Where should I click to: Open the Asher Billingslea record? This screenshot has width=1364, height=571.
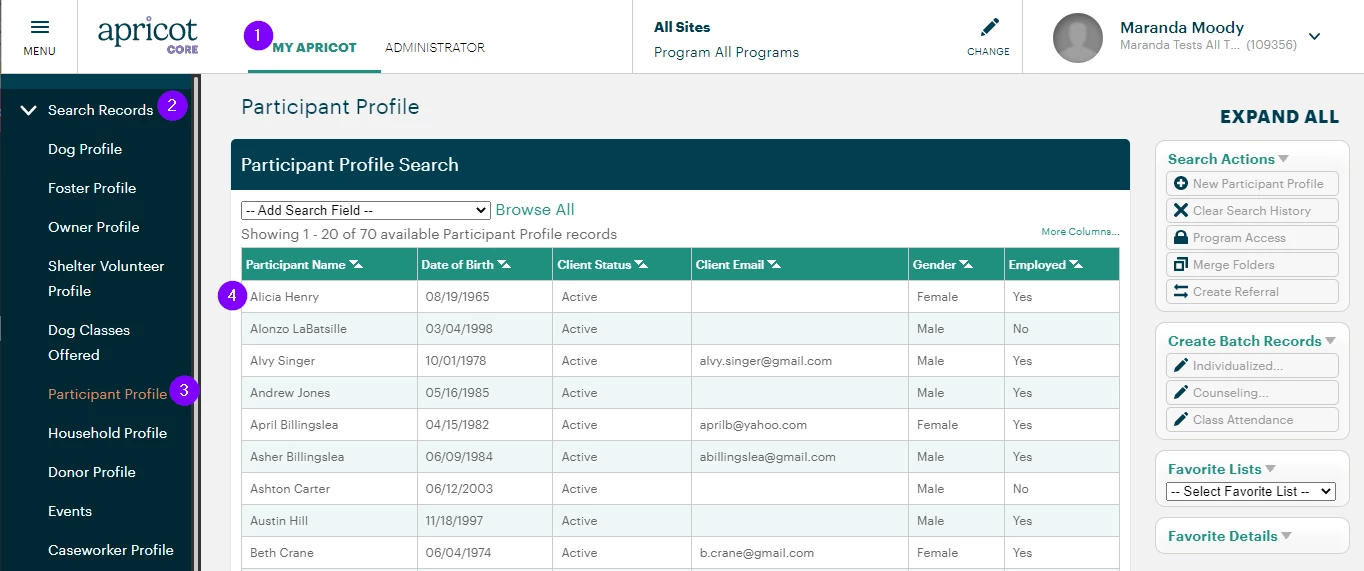pos(297,457)
